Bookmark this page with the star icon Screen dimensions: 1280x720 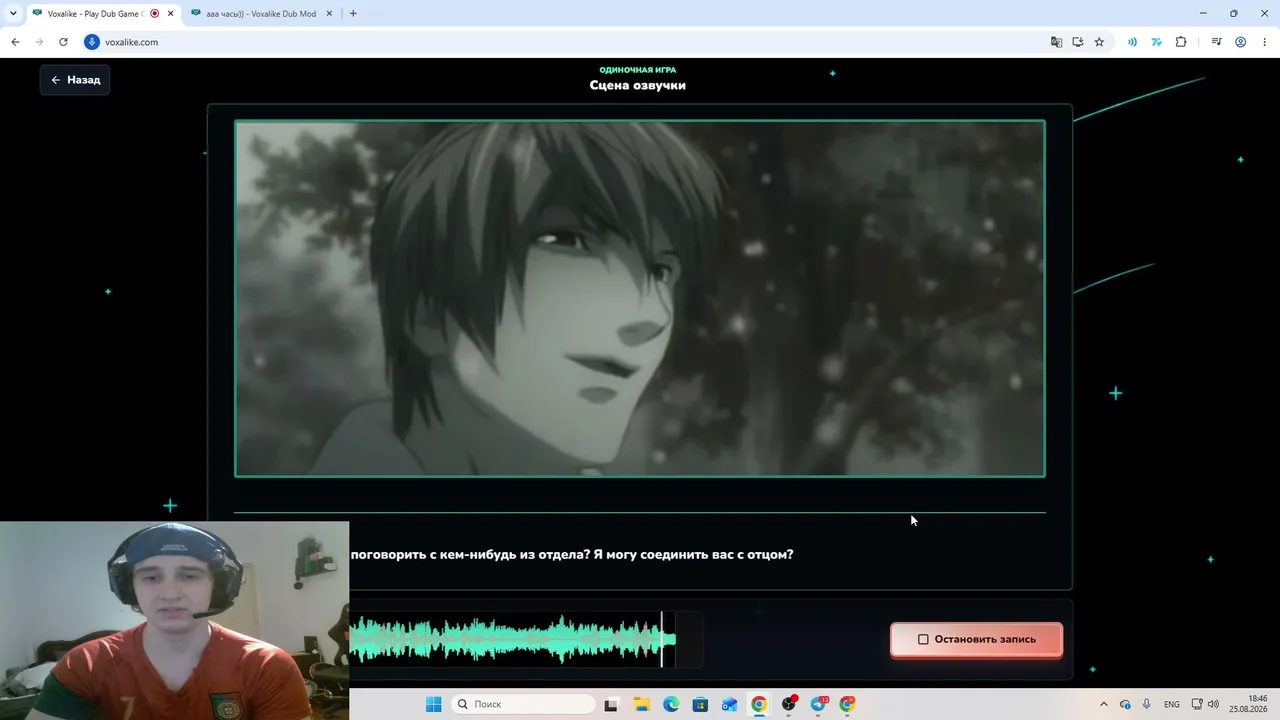1099,42
